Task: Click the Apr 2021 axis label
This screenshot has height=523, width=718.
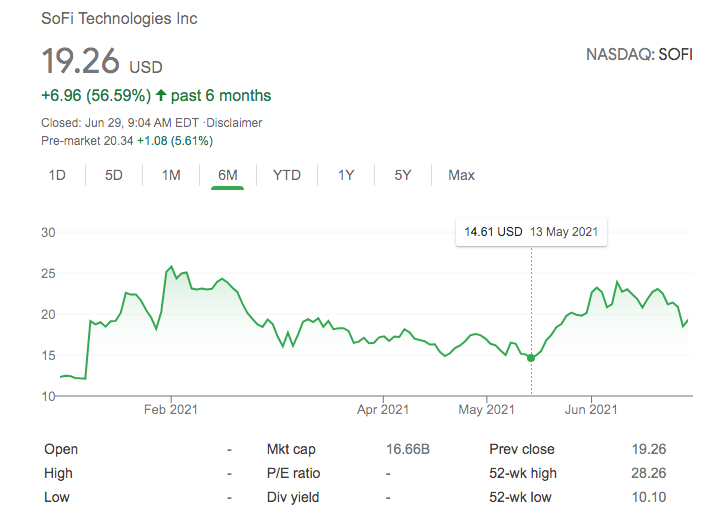Action: point(383,409)
